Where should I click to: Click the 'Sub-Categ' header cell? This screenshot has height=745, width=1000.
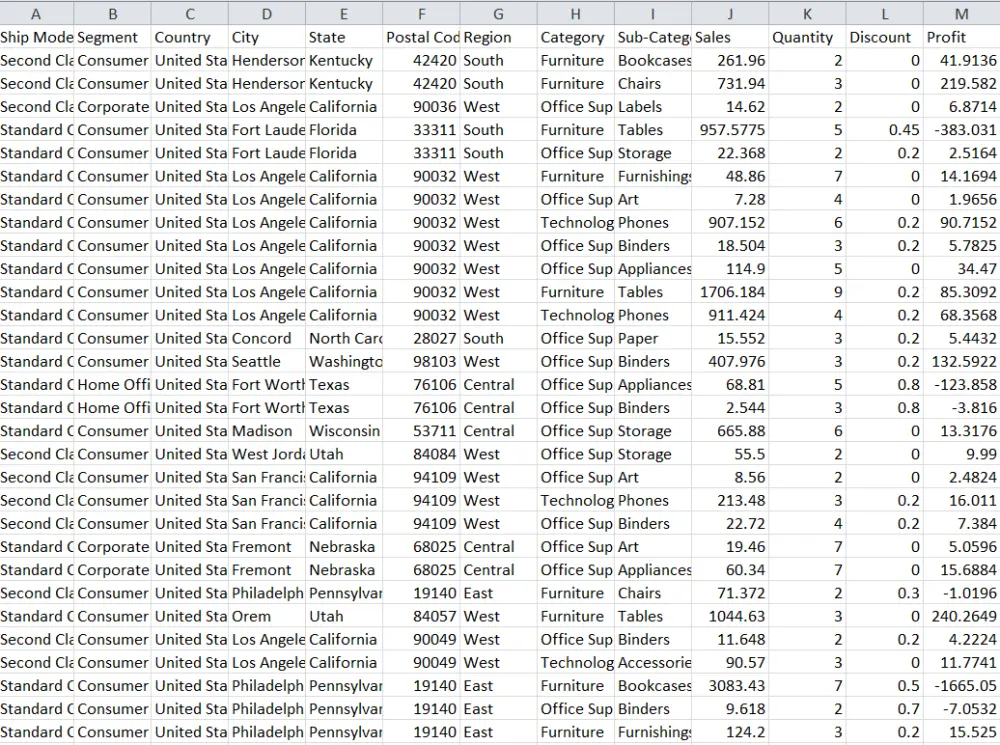click(x=653, y=38)
